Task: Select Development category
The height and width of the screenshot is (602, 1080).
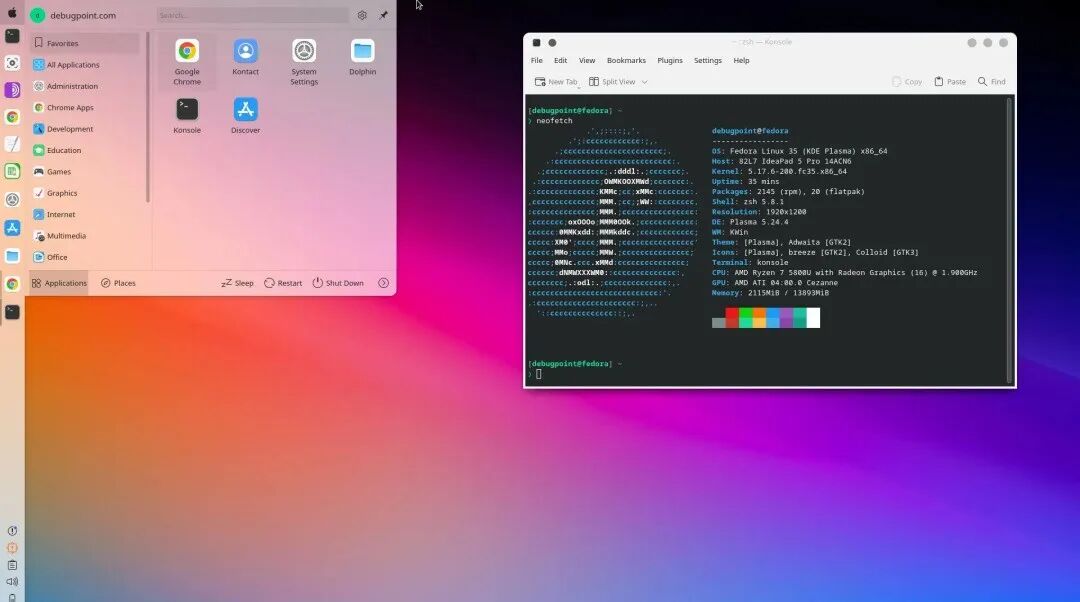Action: tap(85, 129)
